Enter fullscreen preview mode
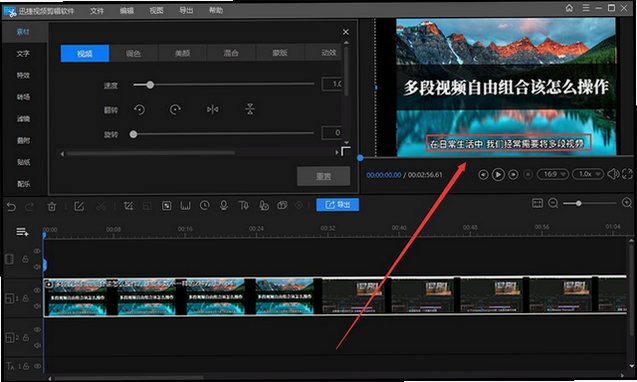This screenshot has width=637, height=382. pyautogui.click(x=627, y=174)
